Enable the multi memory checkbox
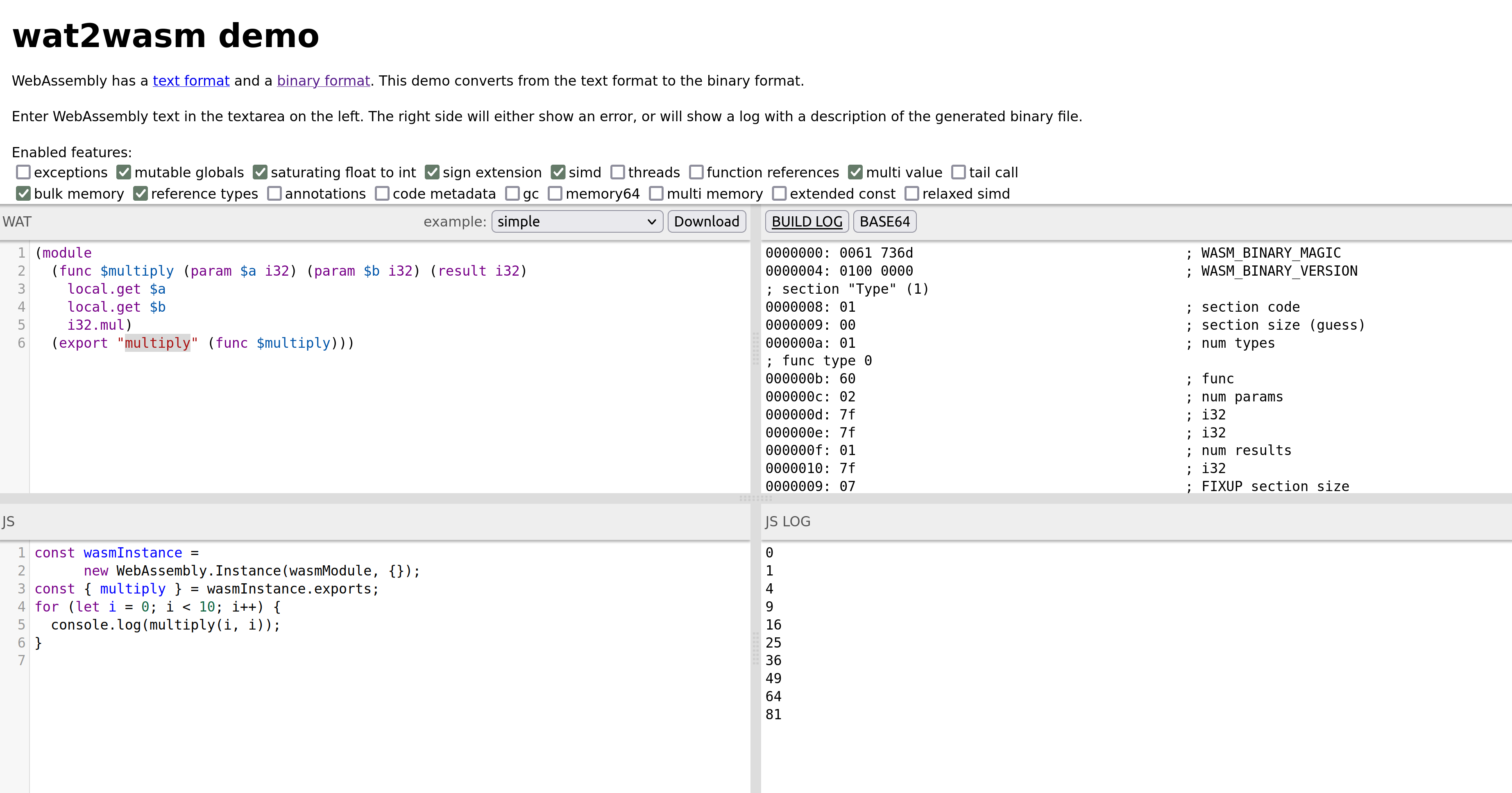1512x793 pixels. coord(656,193)
